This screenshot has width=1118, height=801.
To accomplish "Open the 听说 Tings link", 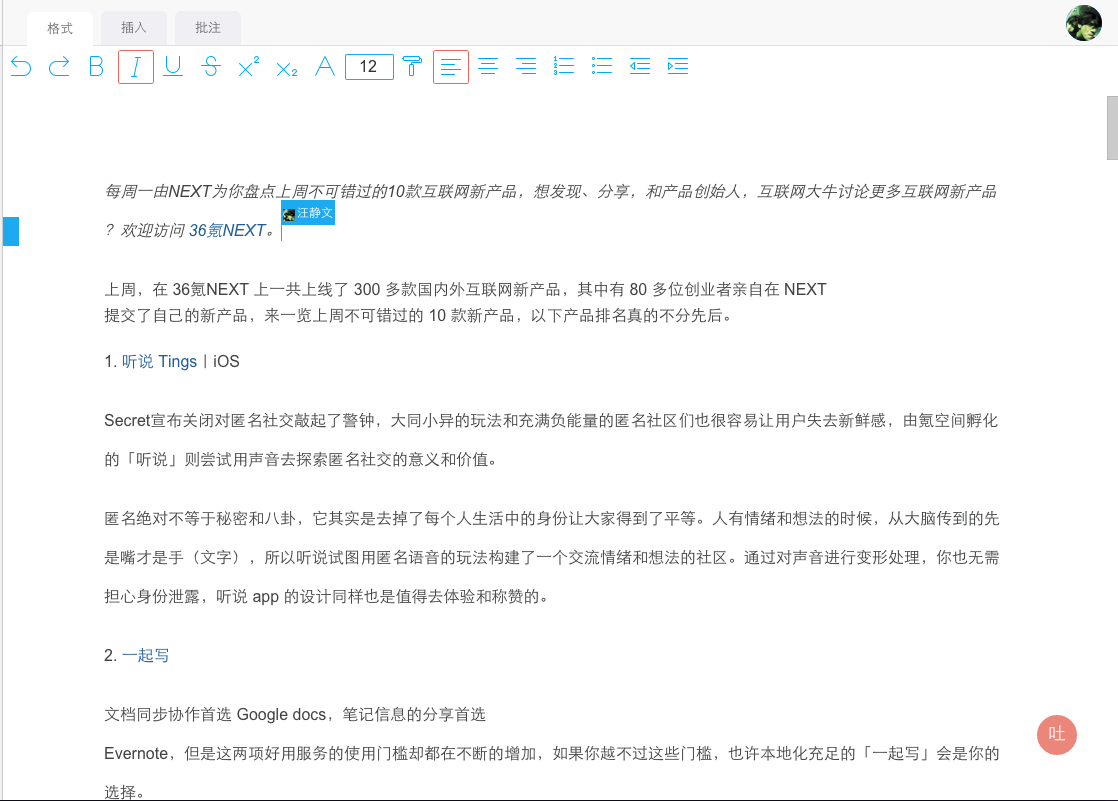I will [x=159, y=362].
